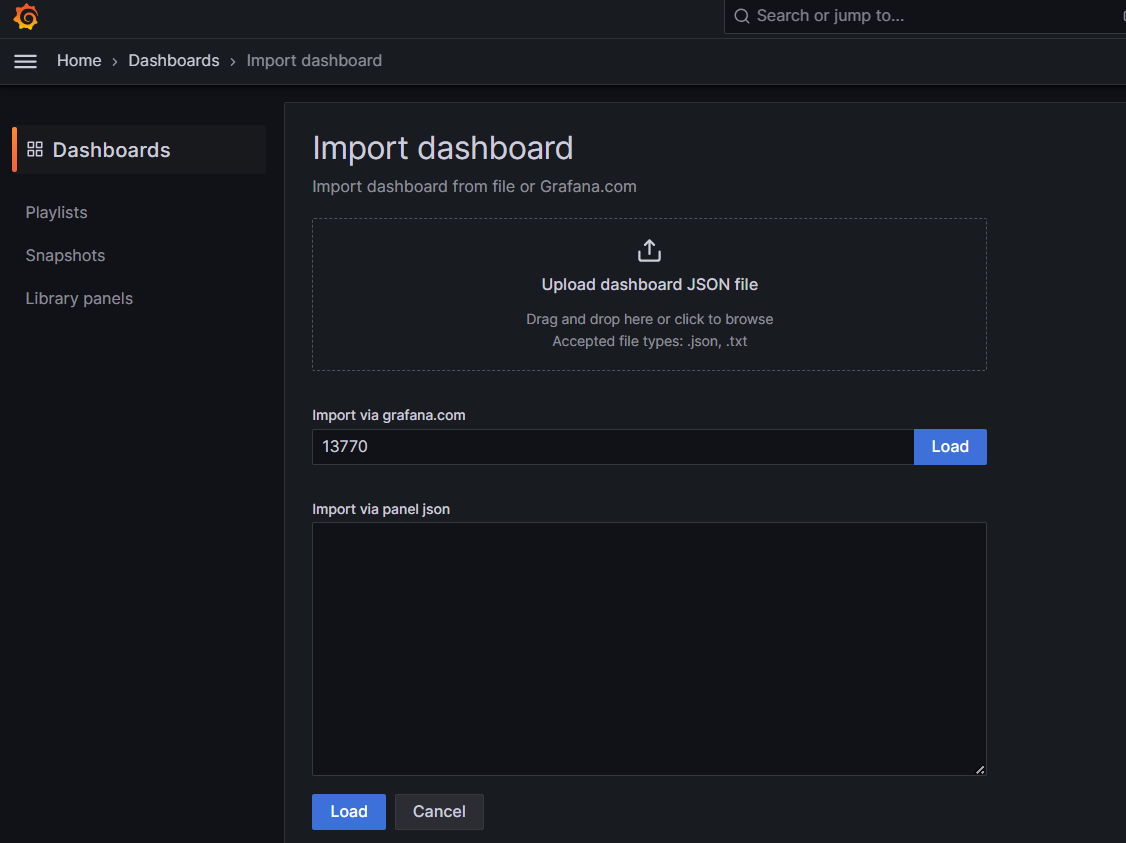Open Snapshots in the sidebar
The width and height of the screenshot is (1126, 843).
click(x=65, y=256)
